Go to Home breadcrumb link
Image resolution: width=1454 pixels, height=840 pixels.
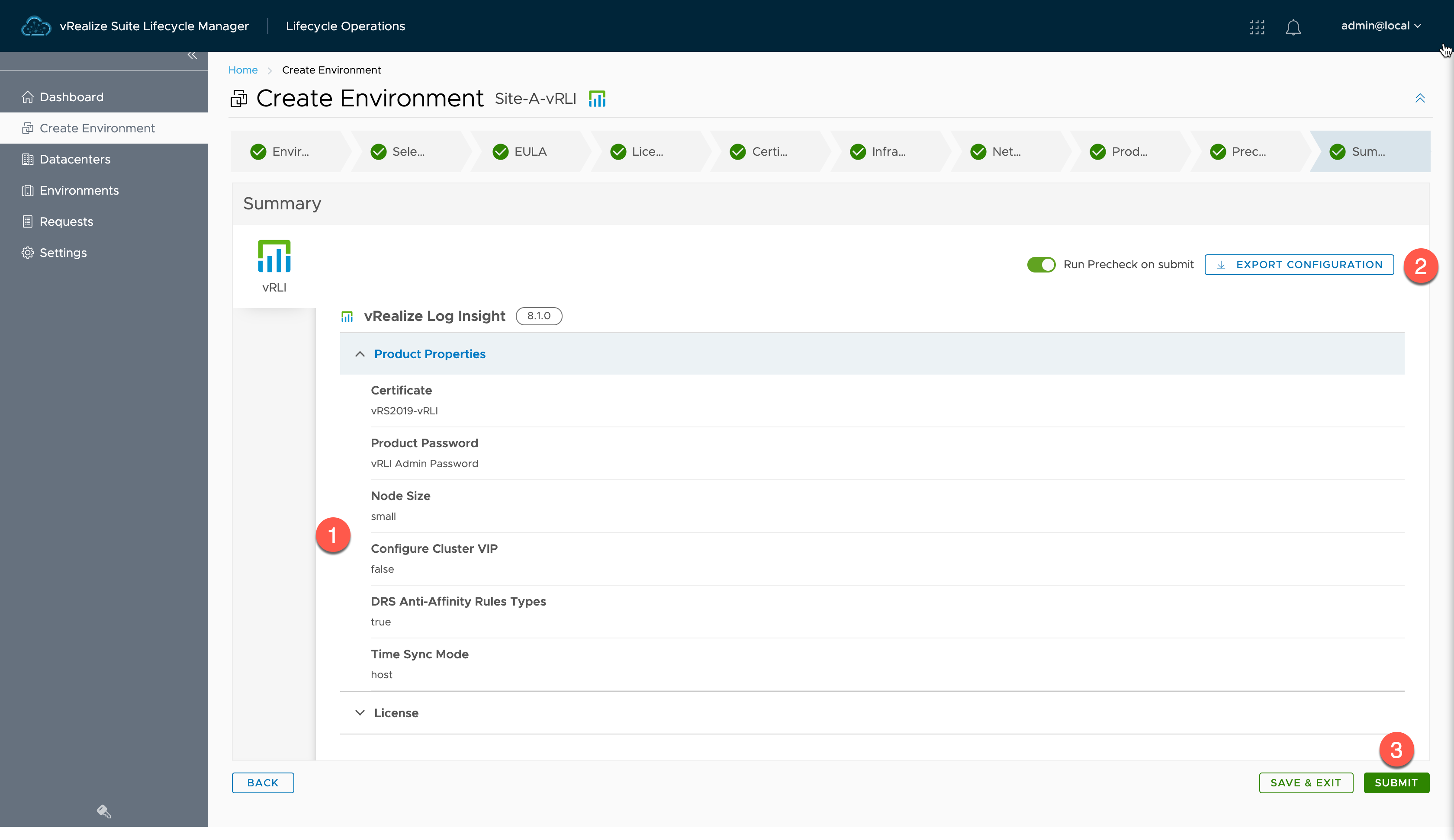[x=243, y=70]
